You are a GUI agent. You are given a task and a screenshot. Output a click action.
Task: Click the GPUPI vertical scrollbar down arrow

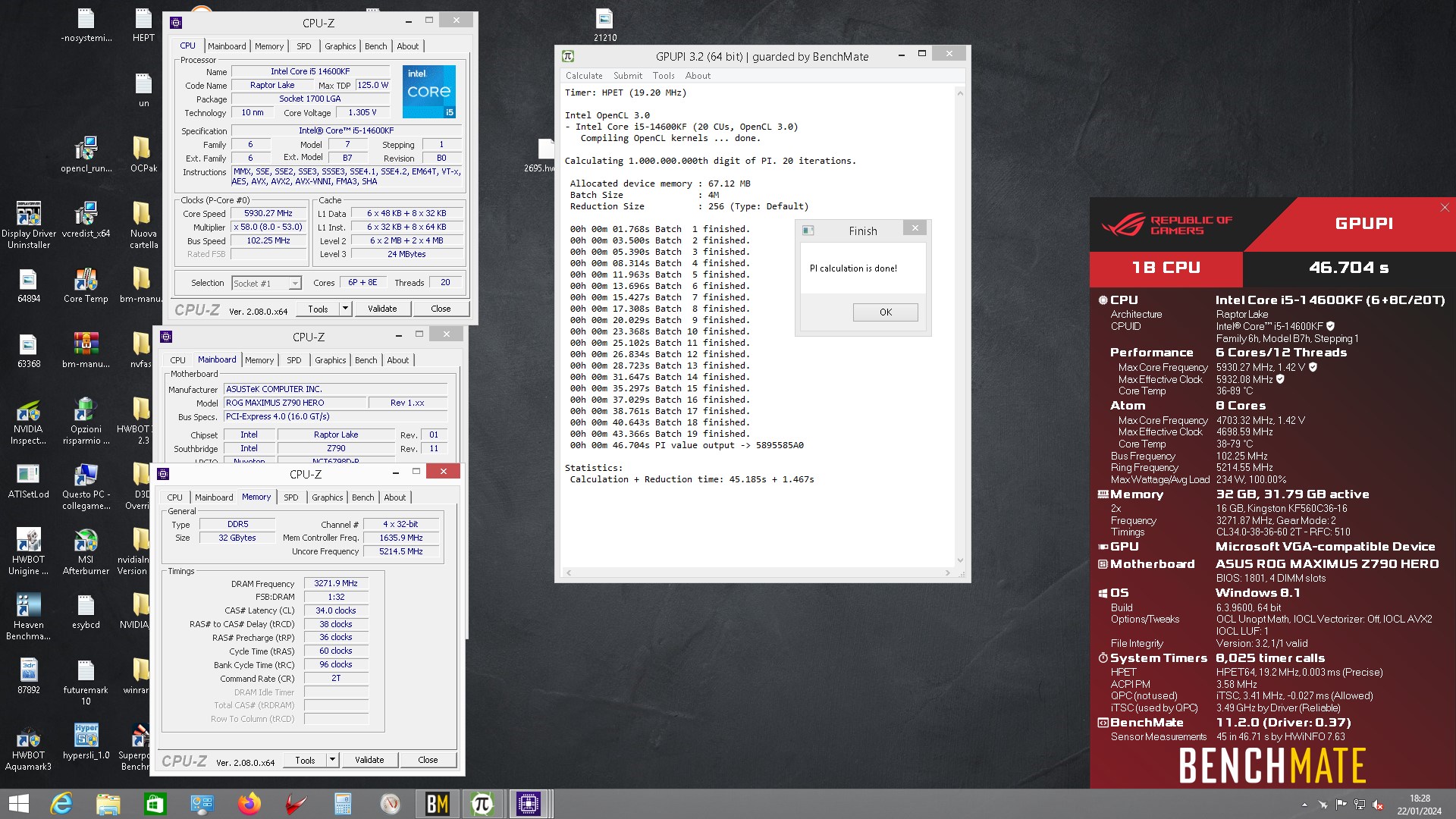pos(959,560)
